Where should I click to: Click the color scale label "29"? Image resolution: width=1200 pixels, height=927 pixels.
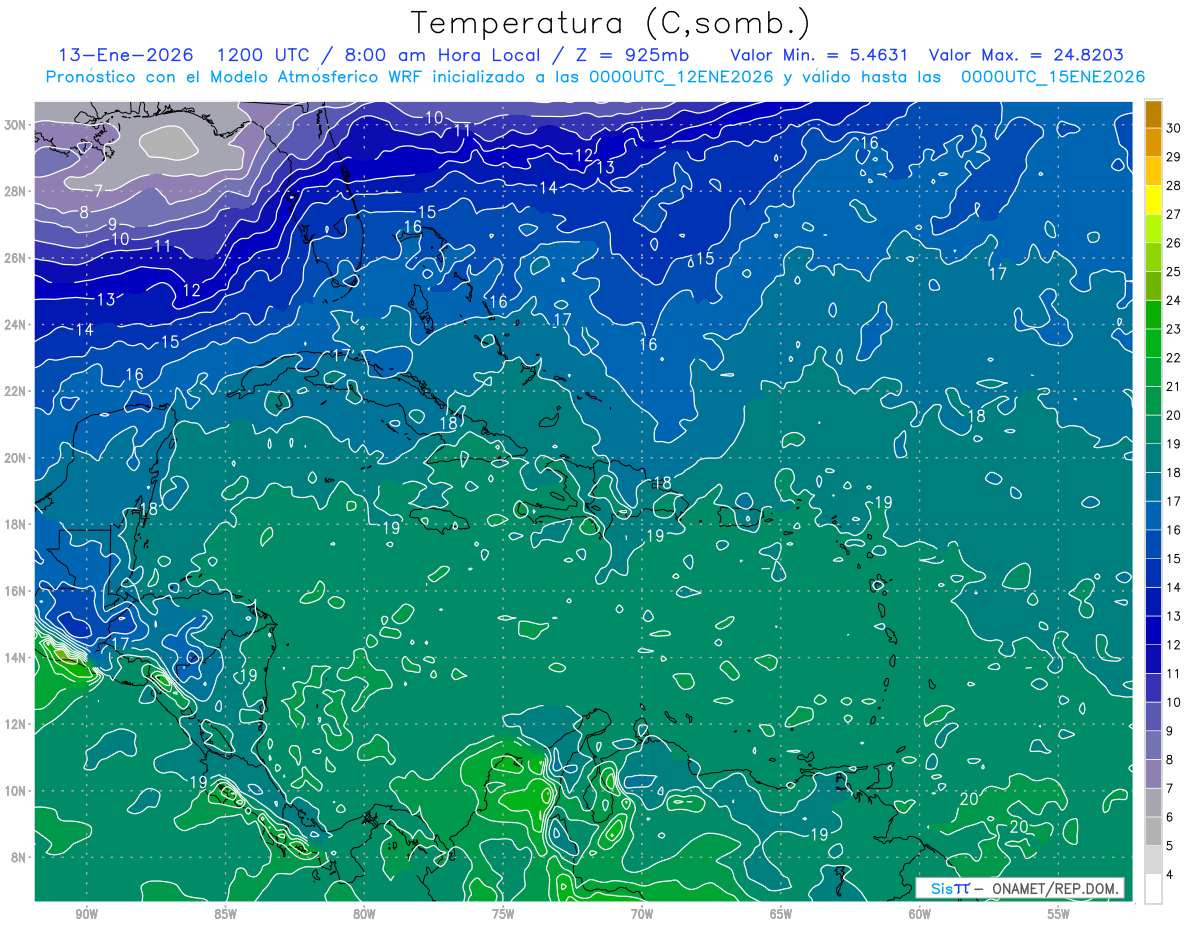click(x=1174, y=156)
